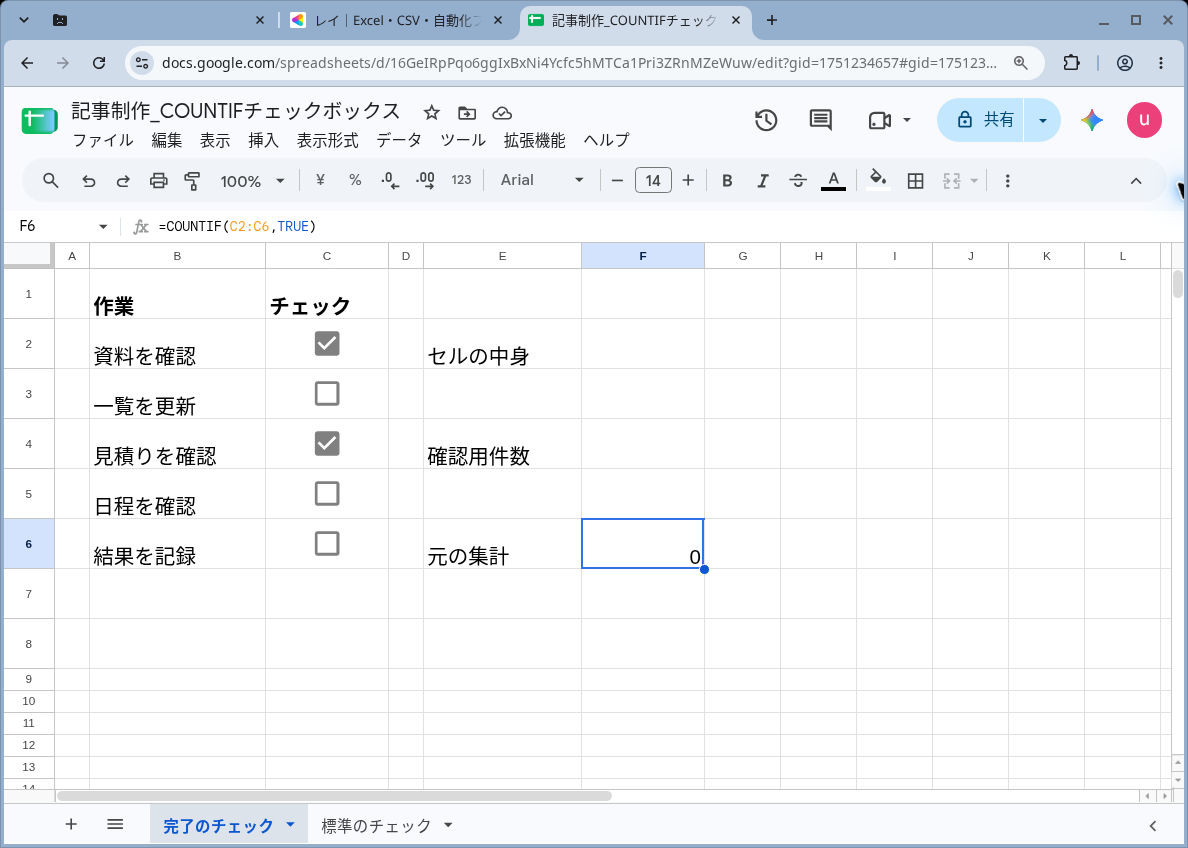Open the zoom 100% dropdown
The width and height of the screenshot is (1188, 848).
[x=252, y=180]
